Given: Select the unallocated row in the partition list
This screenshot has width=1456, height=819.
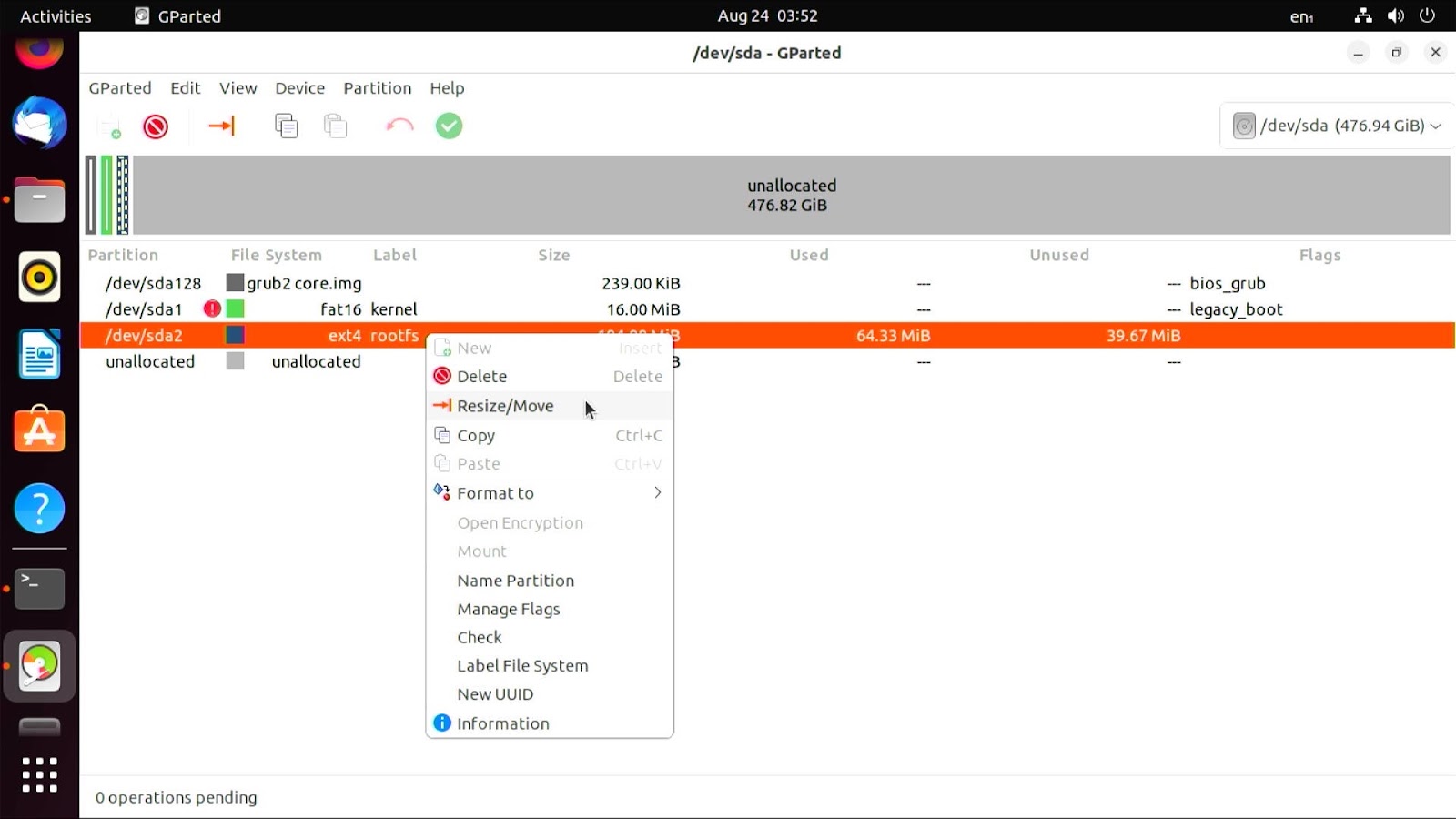Looking at the screenshot, I should 767,361.
